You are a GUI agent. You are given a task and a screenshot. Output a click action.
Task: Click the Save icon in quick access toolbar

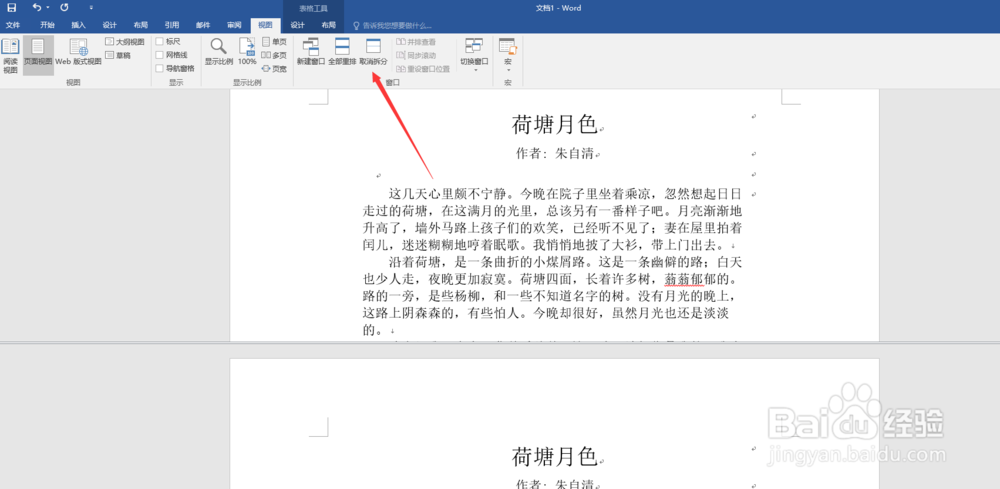(x=11, y=8)
